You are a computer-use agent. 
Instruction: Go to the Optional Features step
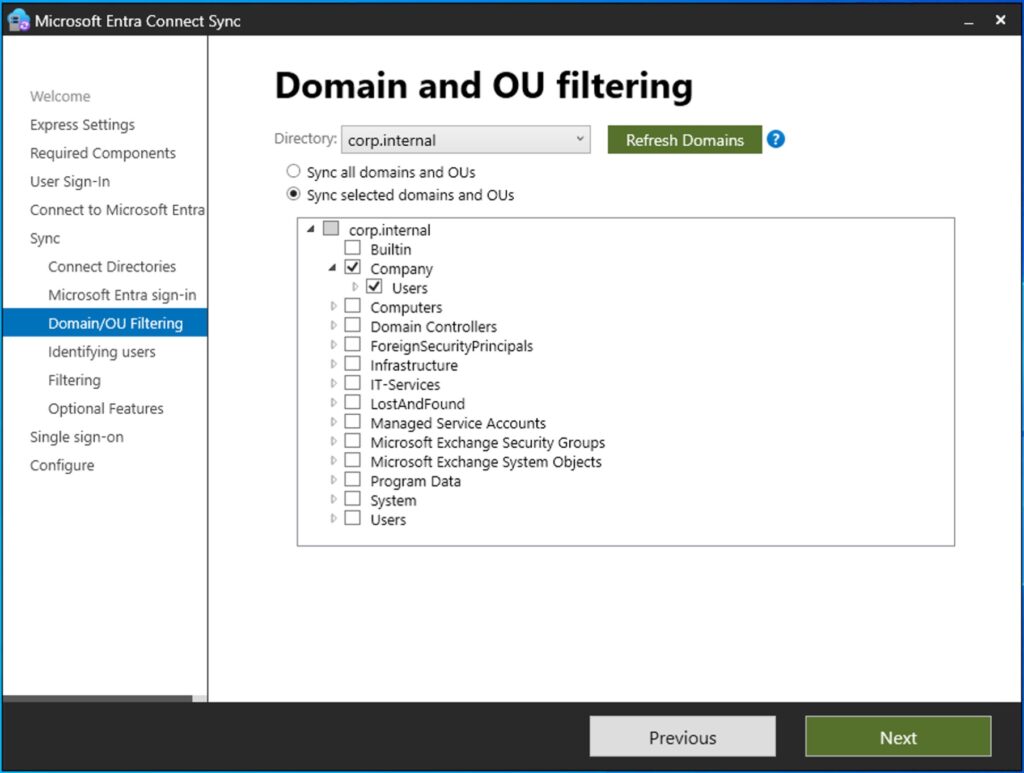(105, 408)
